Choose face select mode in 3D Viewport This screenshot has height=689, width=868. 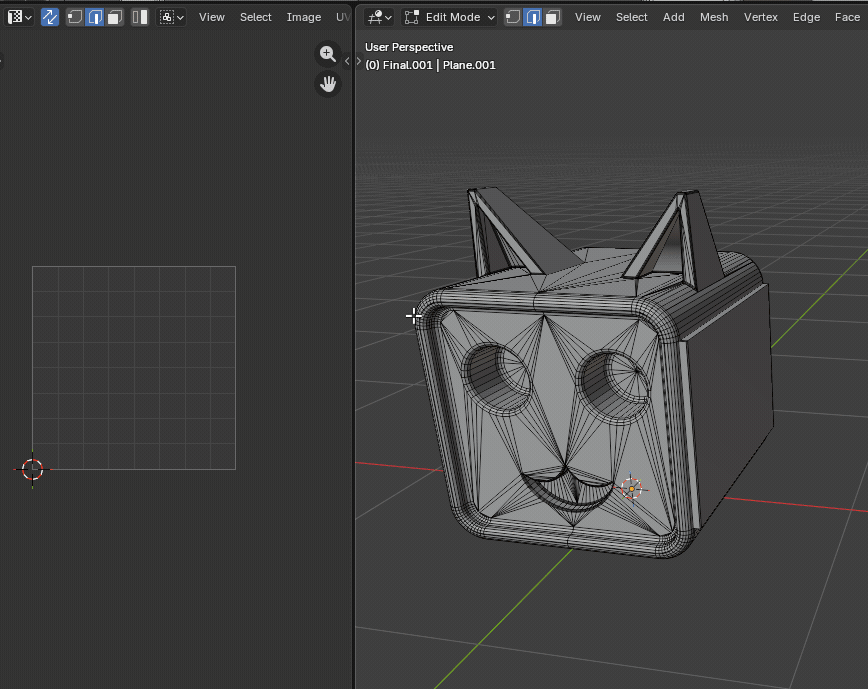(x=552, y=17)
